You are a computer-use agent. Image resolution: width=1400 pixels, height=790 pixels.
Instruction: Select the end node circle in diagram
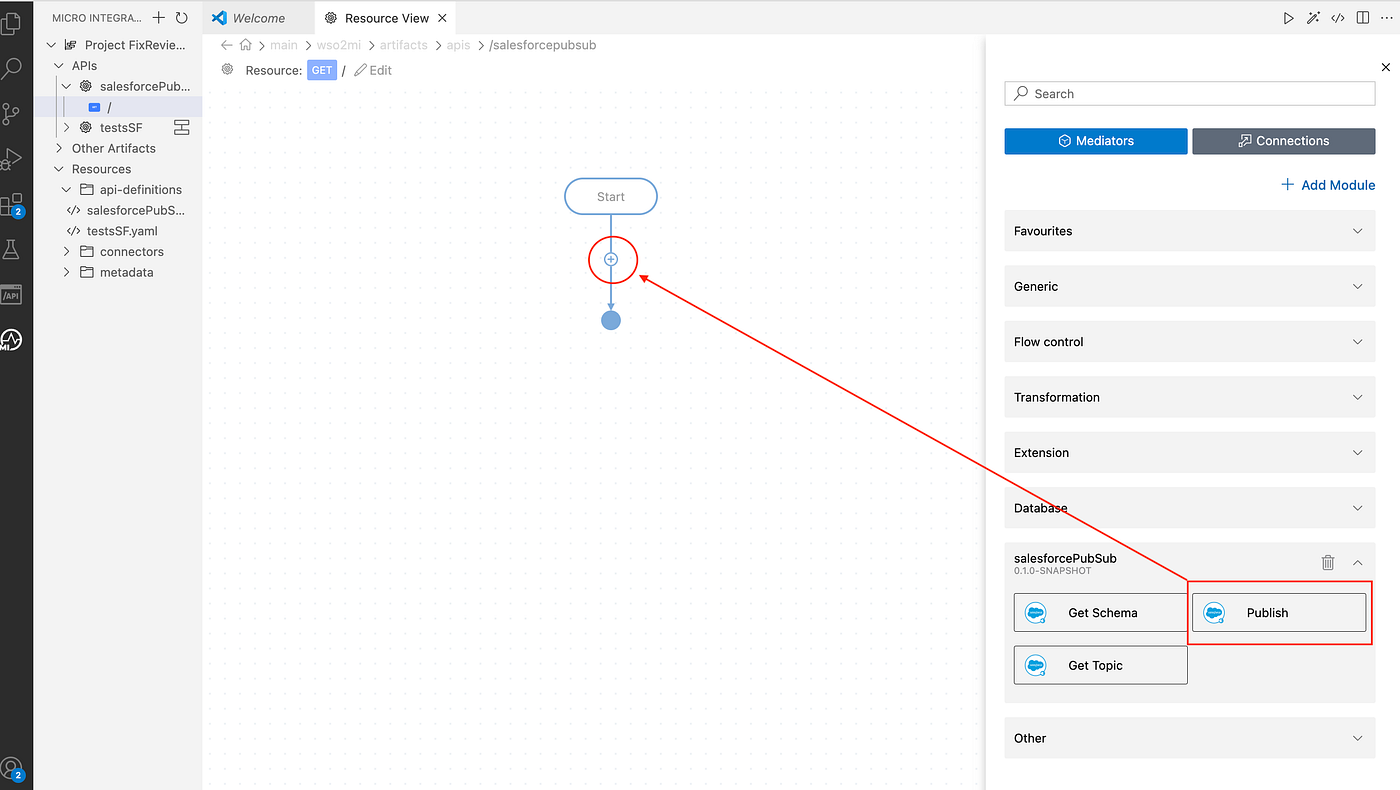point(611,320)
